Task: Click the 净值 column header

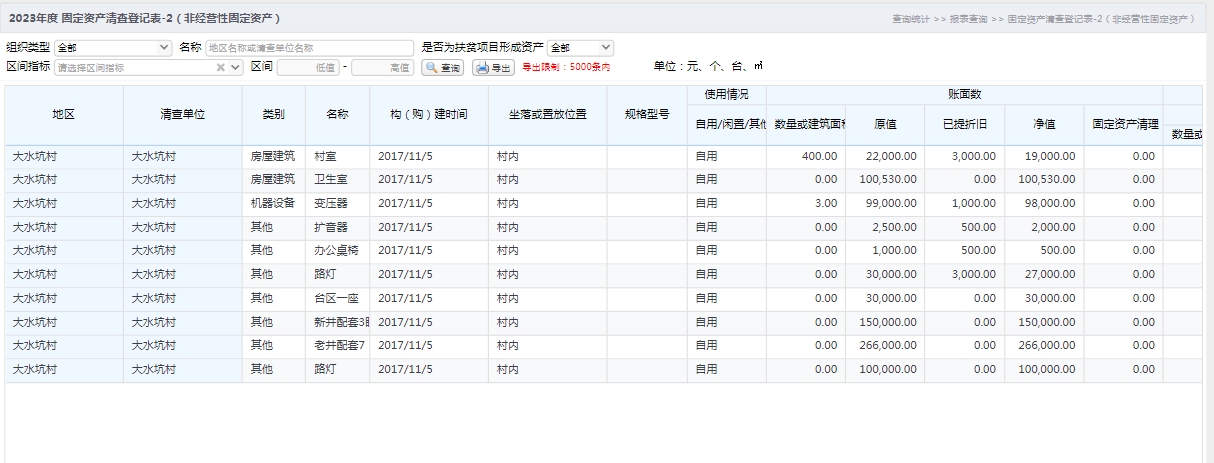Action: coord(1044,125)
